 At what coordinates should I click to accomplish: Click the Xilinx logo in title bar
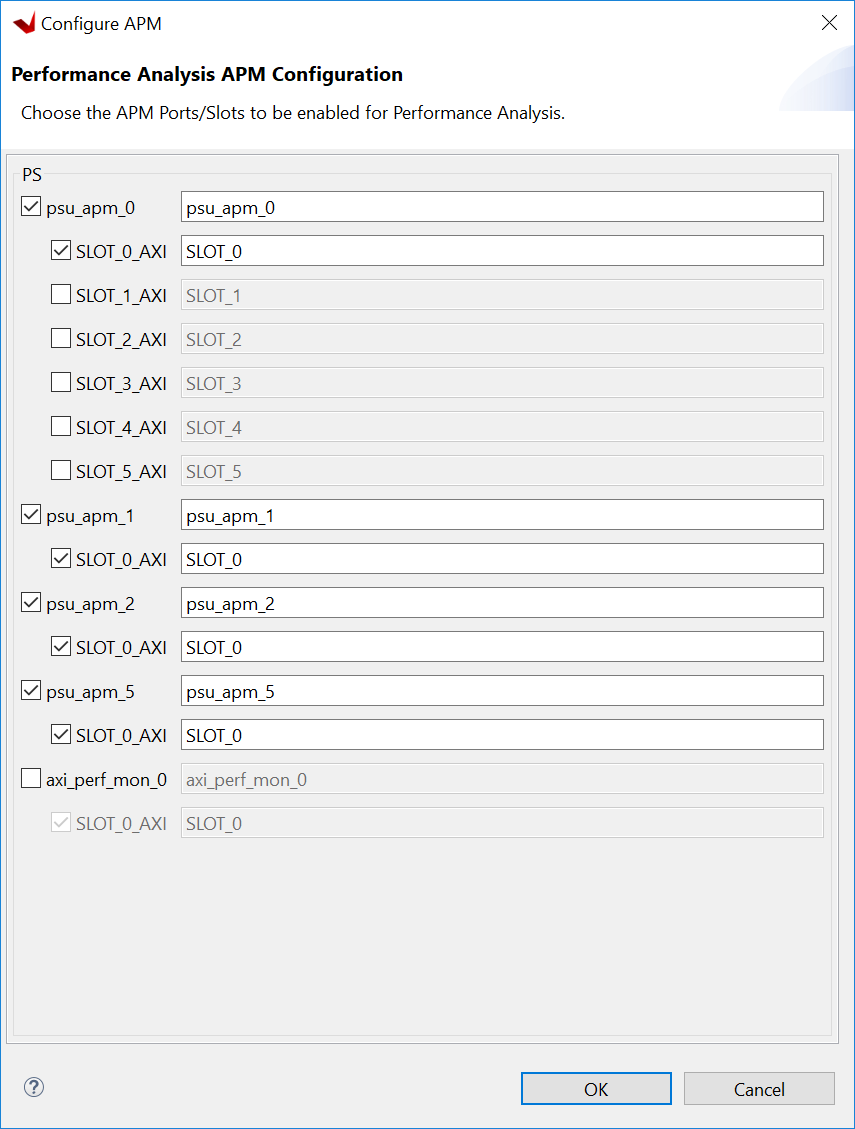pyautogui.click(x=24, y=23)
